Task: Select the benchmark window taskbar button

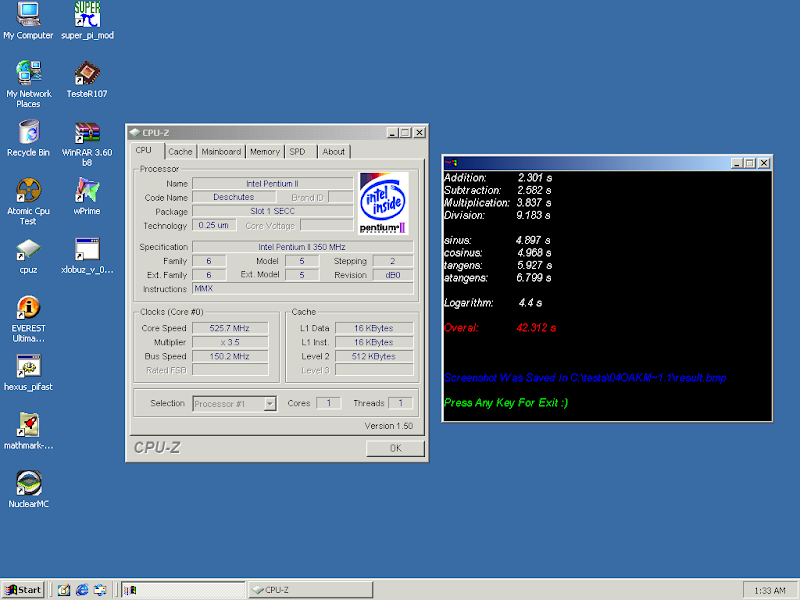Action: tap(183, 590)
